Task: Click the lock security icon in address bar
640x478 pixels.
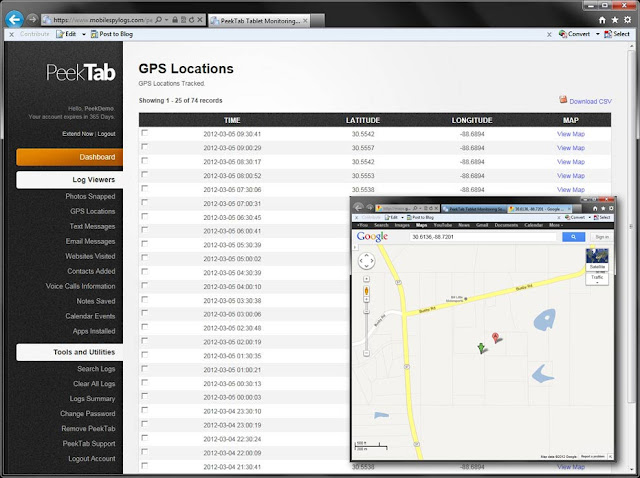Action: (175, 20)
